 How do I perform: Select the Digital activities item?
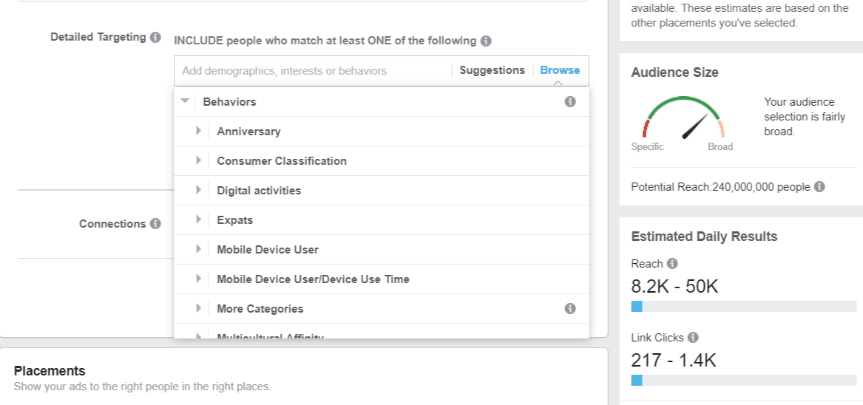coord(258,190)
